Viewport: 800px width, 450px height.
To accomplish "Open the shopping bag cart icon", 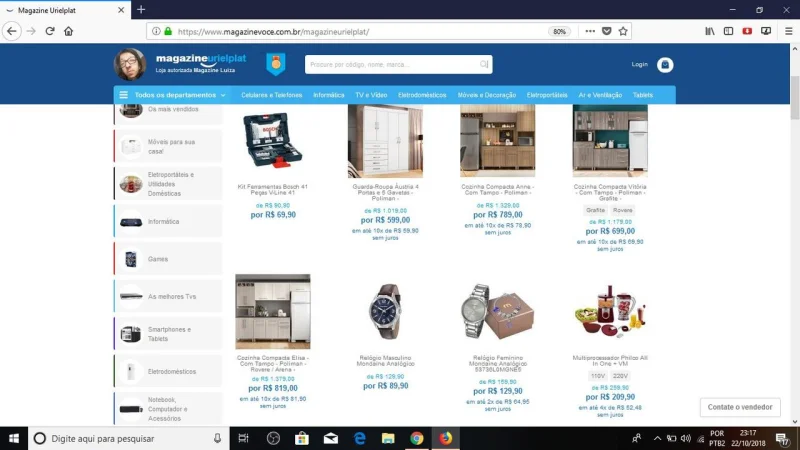I will tap(665, 65).
